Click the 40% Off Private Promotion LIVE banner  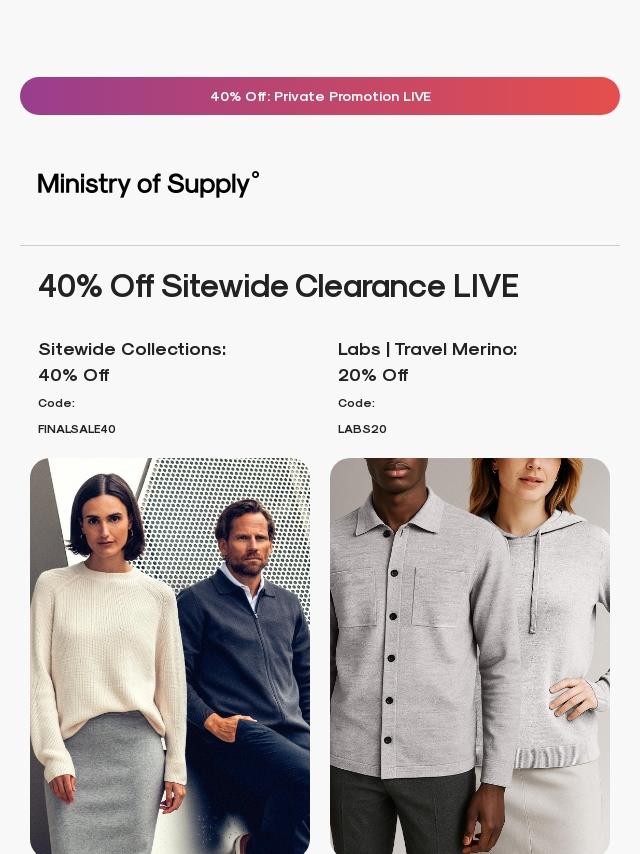(320, 96)
